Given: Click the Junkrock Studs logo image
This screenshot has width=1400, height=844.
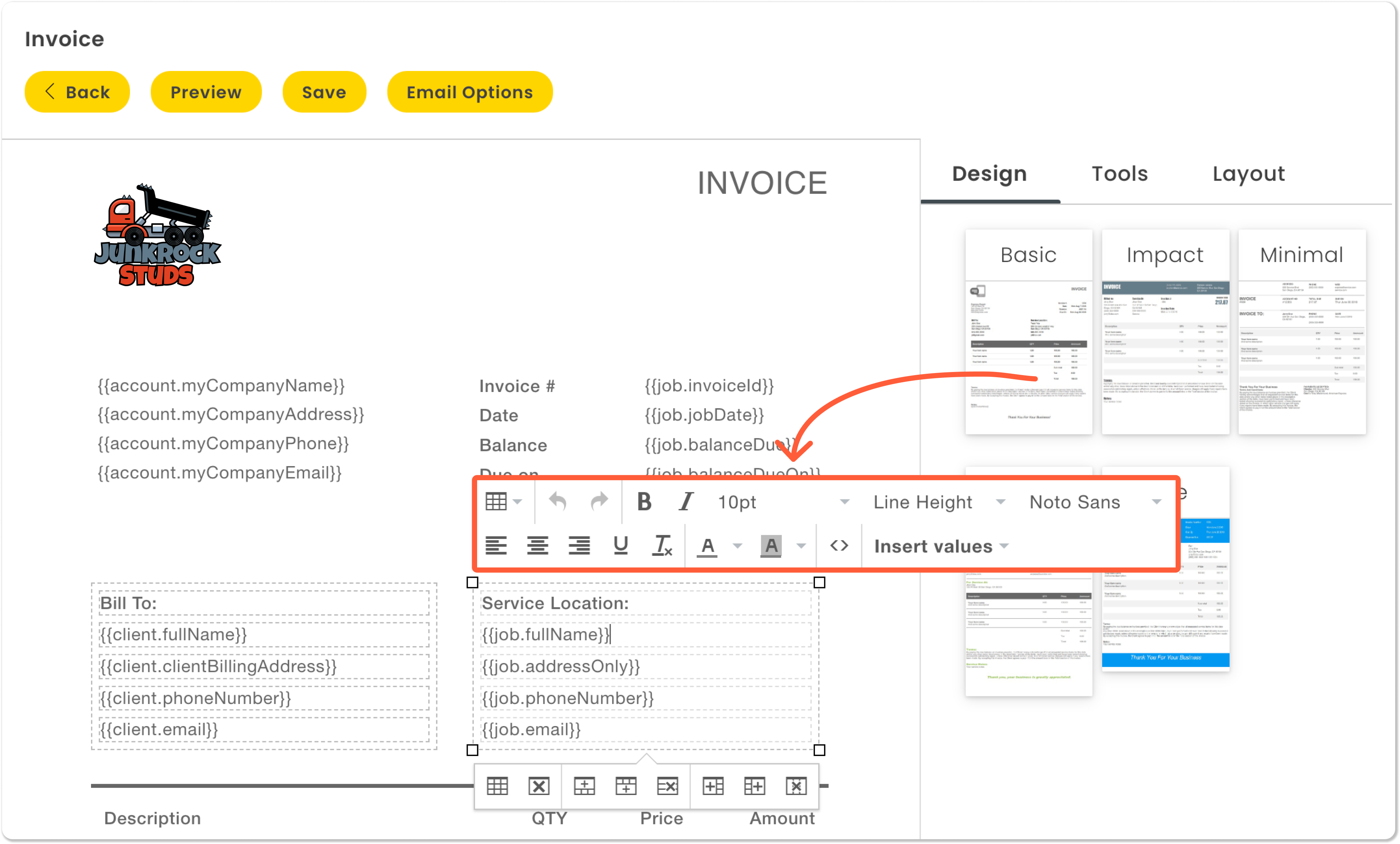Looking at the screenshot, I should [x=158, y=235].
